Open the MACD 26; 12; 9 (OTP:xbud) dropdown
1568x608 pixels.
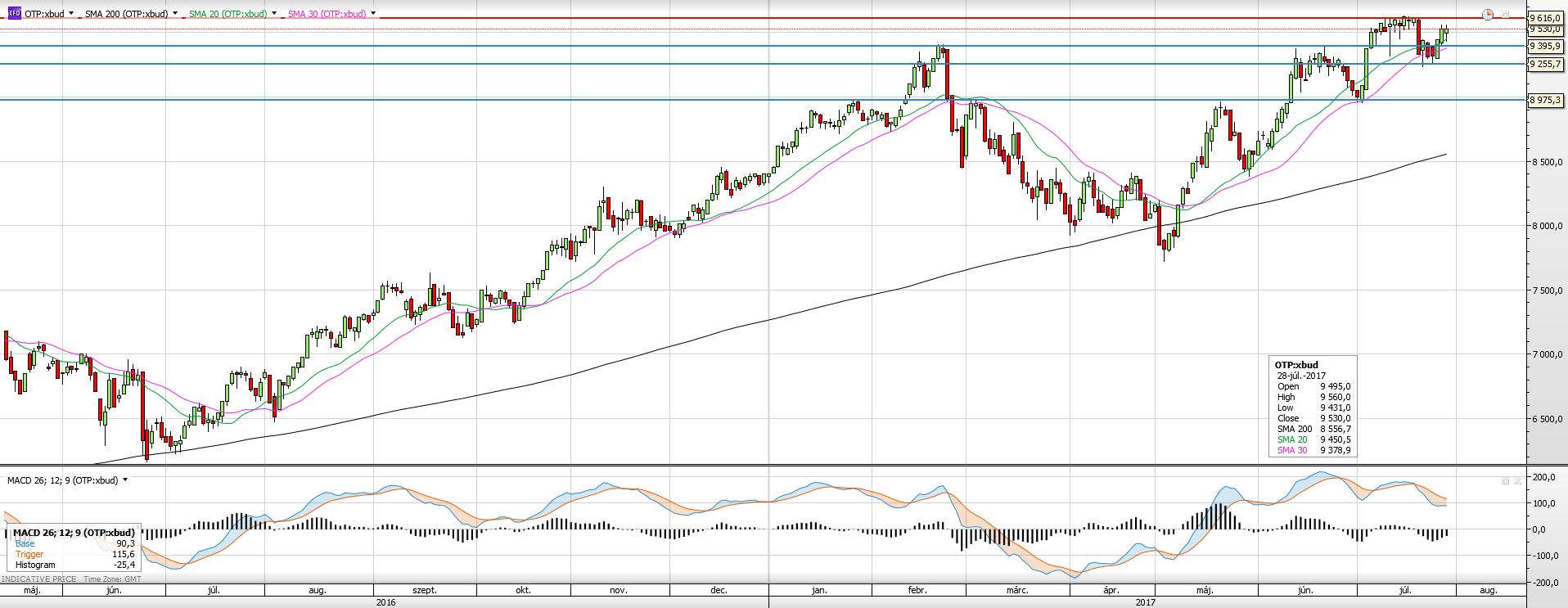point(125,480)
